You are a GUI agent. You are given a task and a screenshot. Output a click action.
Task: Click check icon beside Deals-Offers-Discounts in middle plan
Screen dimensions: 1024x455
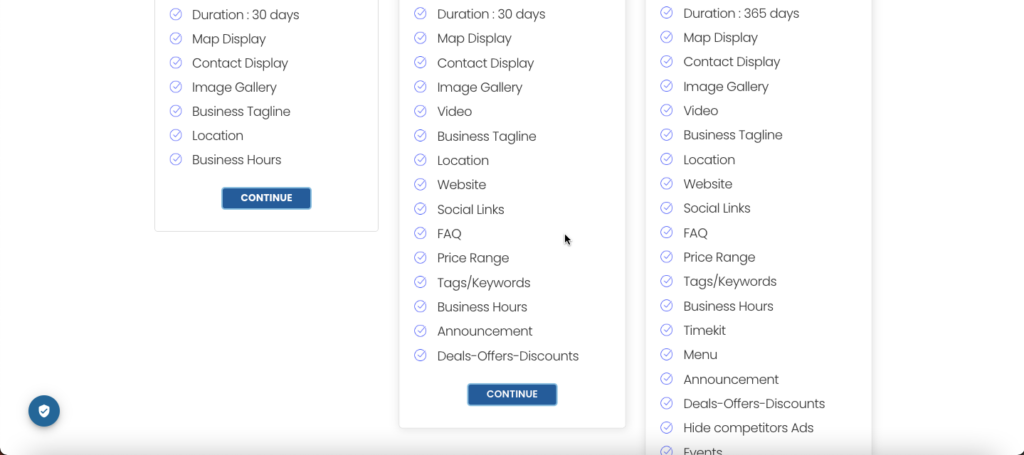coord(420,356)
